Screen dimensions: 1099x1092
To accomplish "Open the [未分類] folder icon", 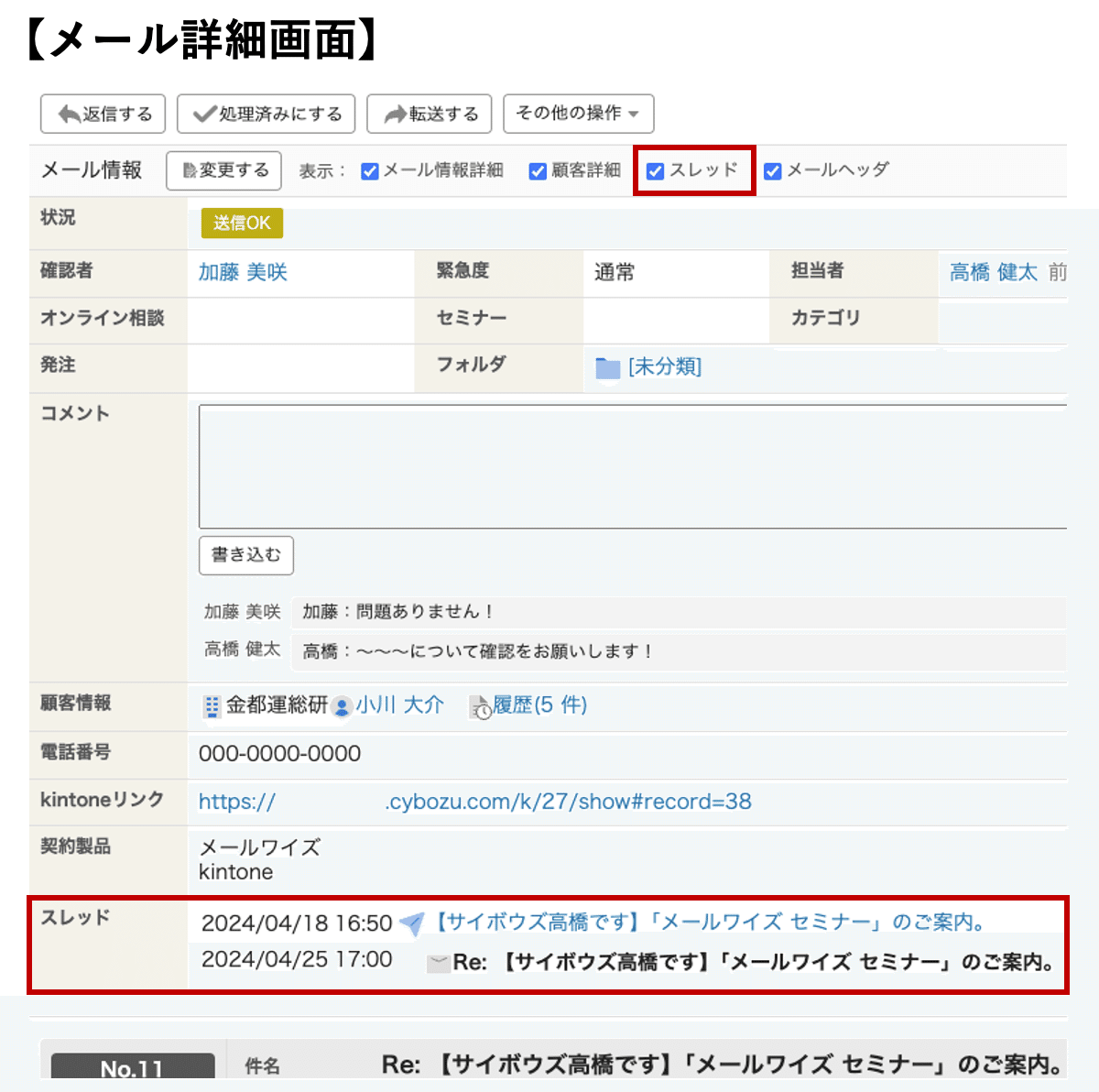I will [607, 367].
